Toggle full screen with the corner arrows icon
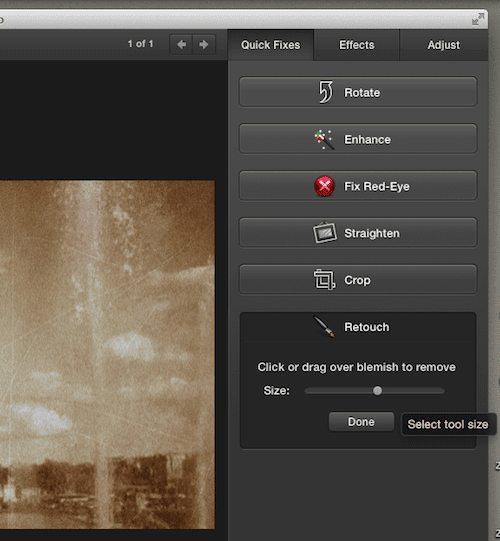500x541 pixels. [478, 19]
